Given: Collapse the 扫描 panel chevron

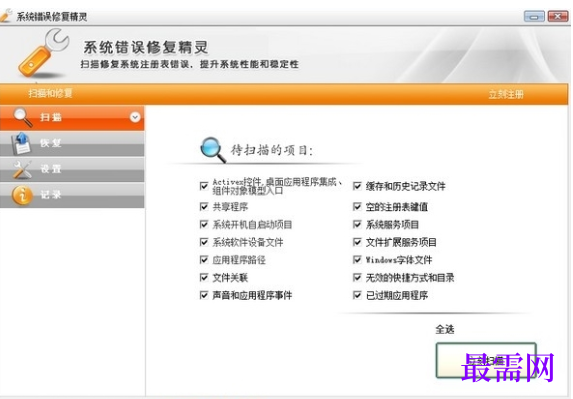Looking at the screenshot, I should [135, 117].
